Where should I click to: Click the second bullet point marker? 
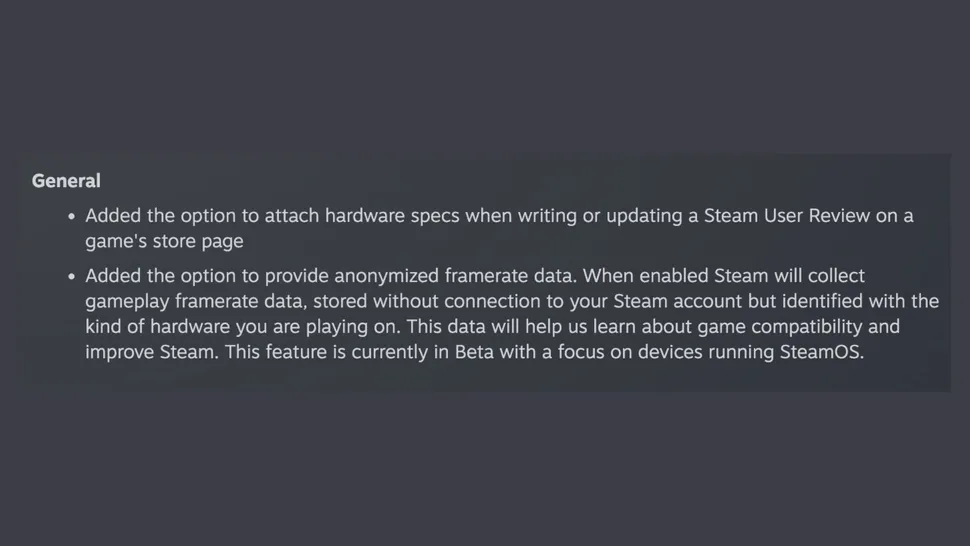[x=71, y=276]
